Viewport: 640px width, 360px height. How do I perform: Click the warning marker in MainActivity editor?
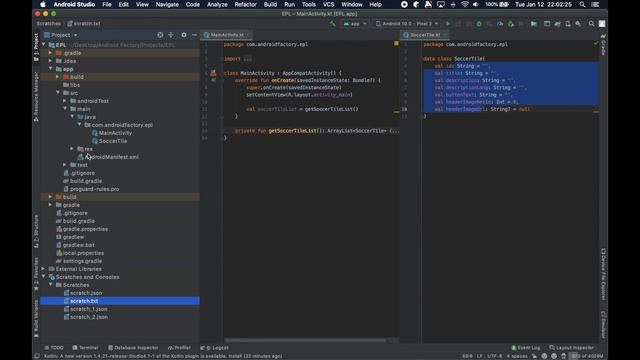pyautogui.click(x=396, y=43)
